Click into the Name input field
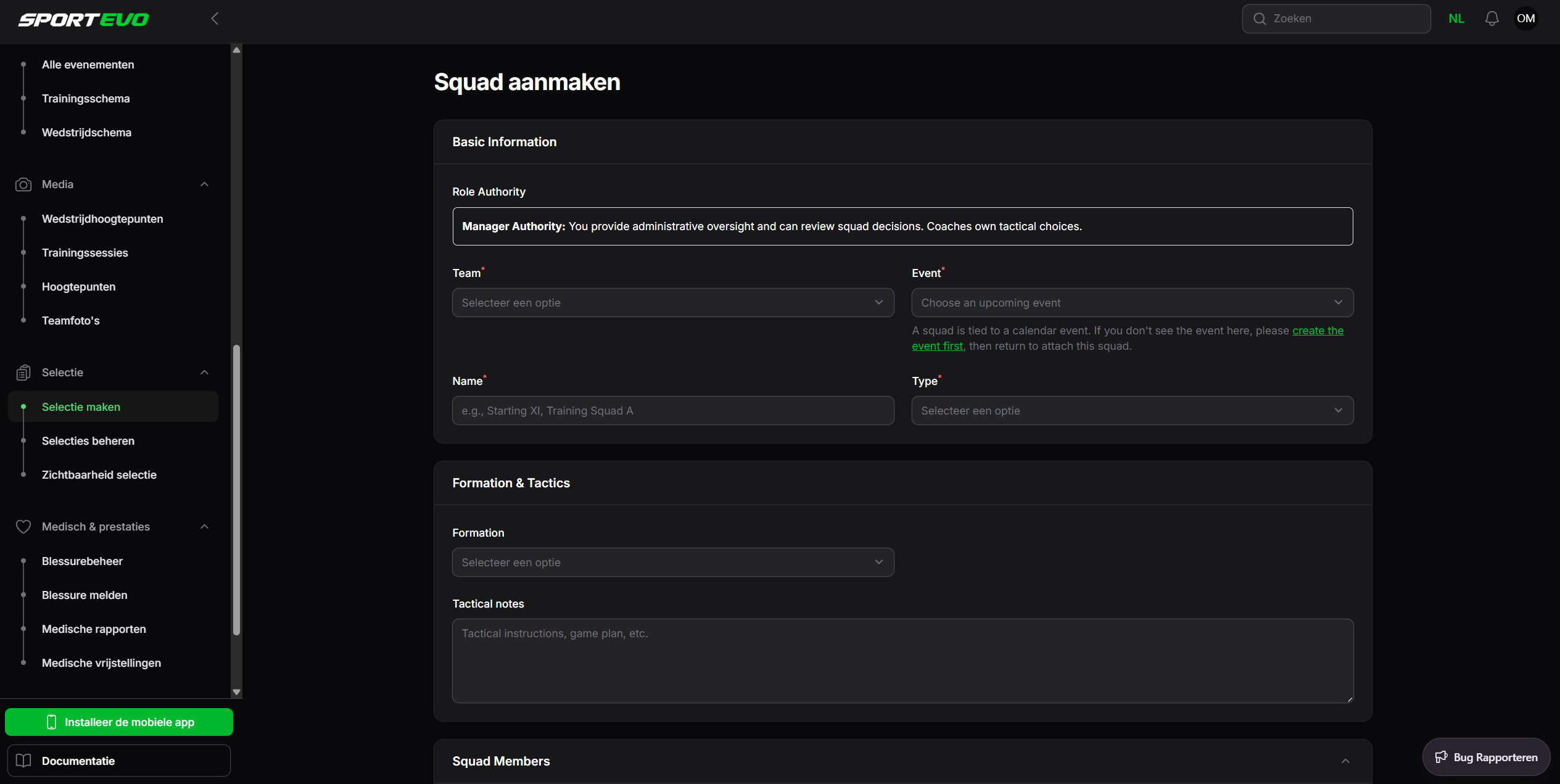The width and height of the screenshot is (1560, 784). [x=672, y=411]
